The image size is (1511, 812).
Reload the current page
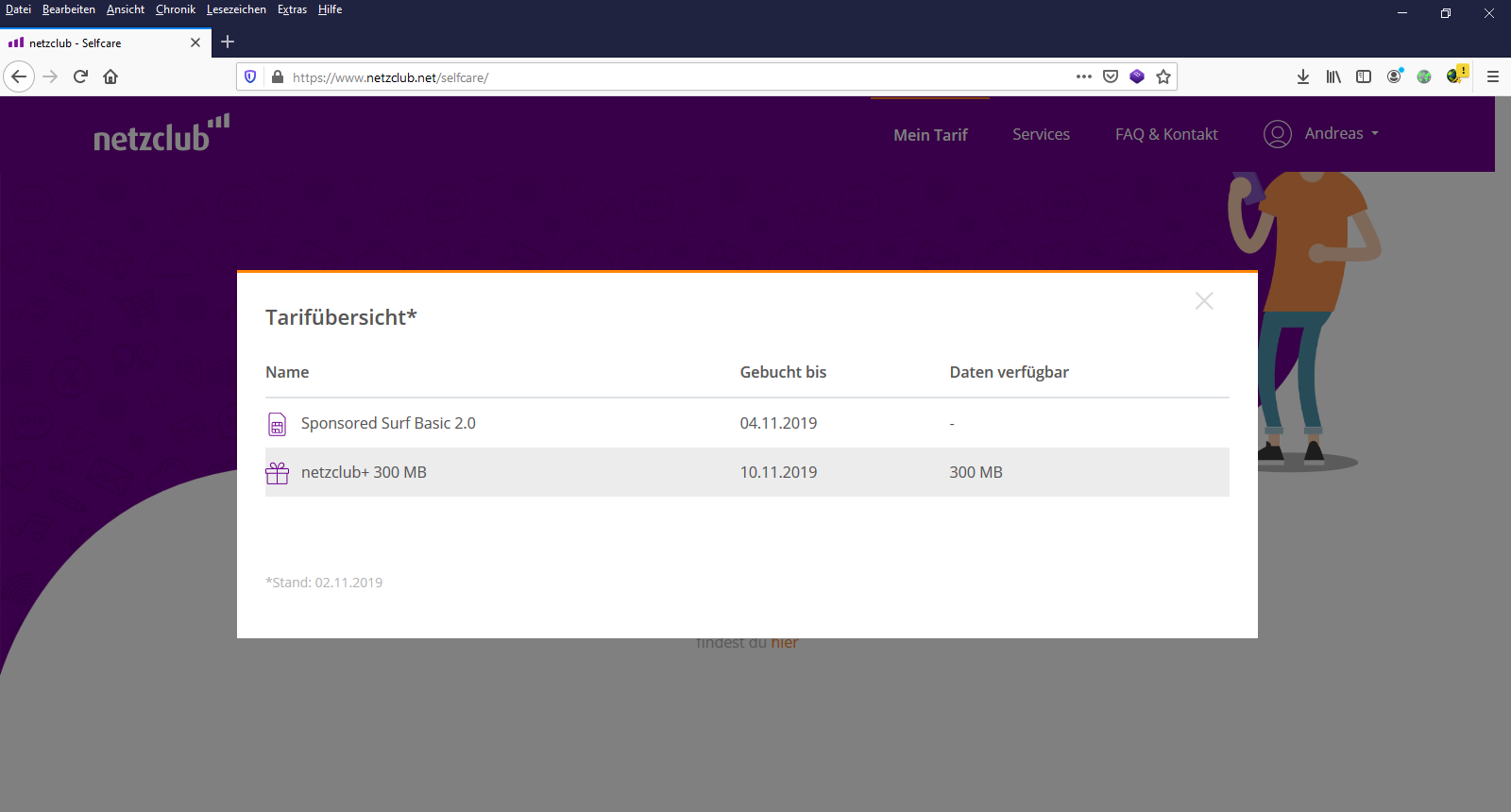(80, 76)
